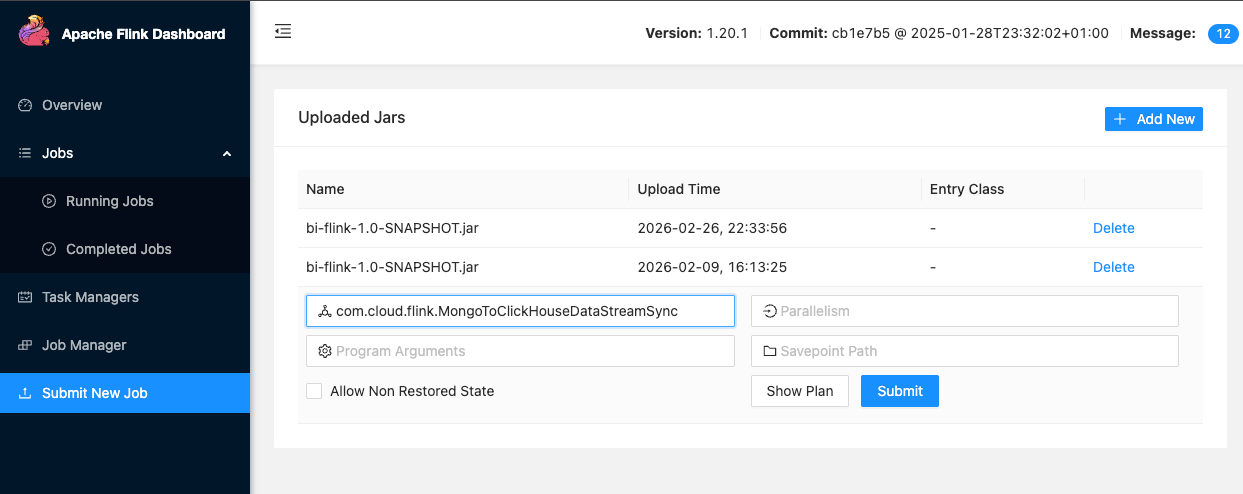Enable Allow Non Restored State checkbox

coord(314,391)
